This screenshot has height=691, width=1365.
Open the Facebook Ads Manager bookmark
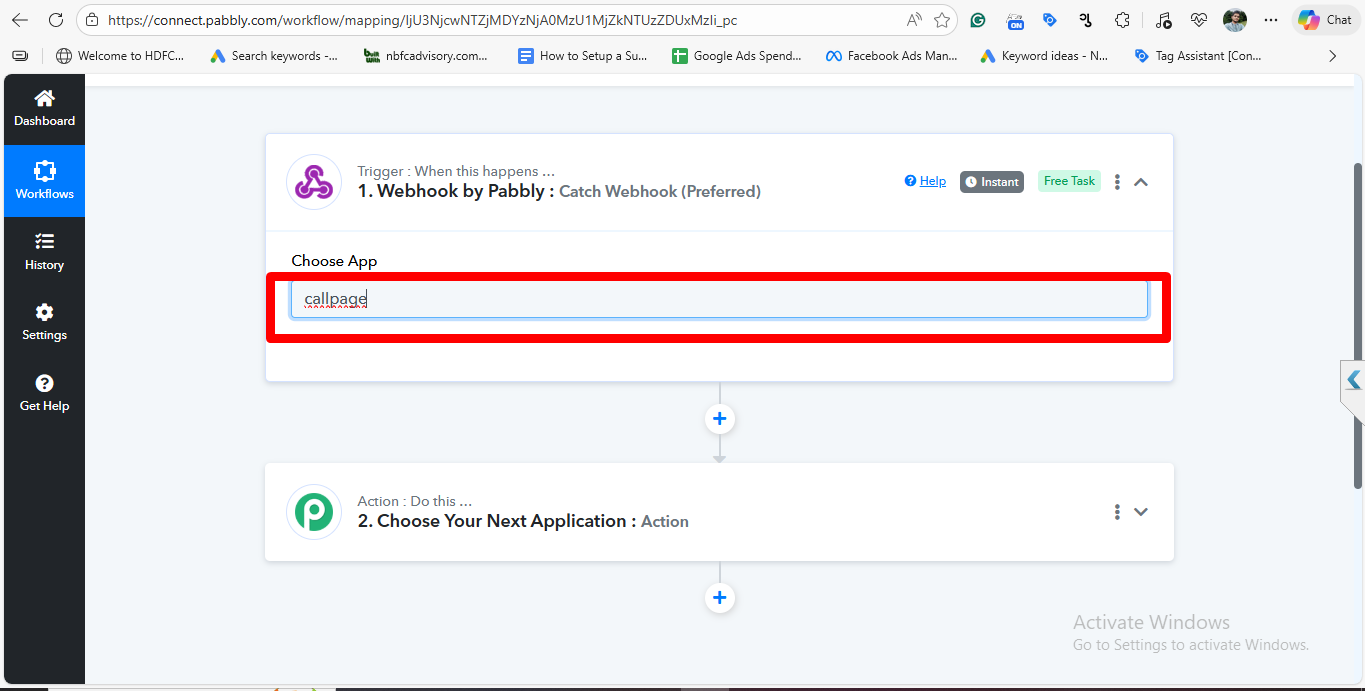pyautogui.click(x=891, y=56)
